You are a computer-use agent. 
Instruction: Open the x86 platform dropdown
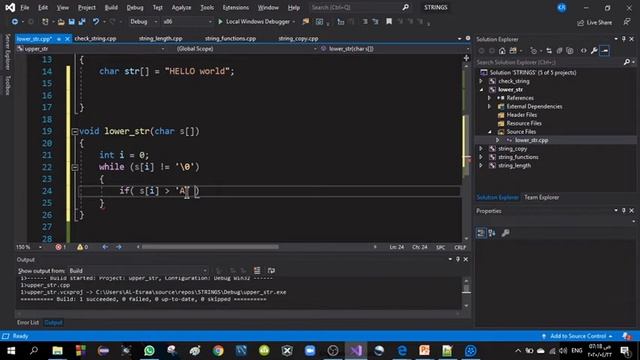(187, 22)
